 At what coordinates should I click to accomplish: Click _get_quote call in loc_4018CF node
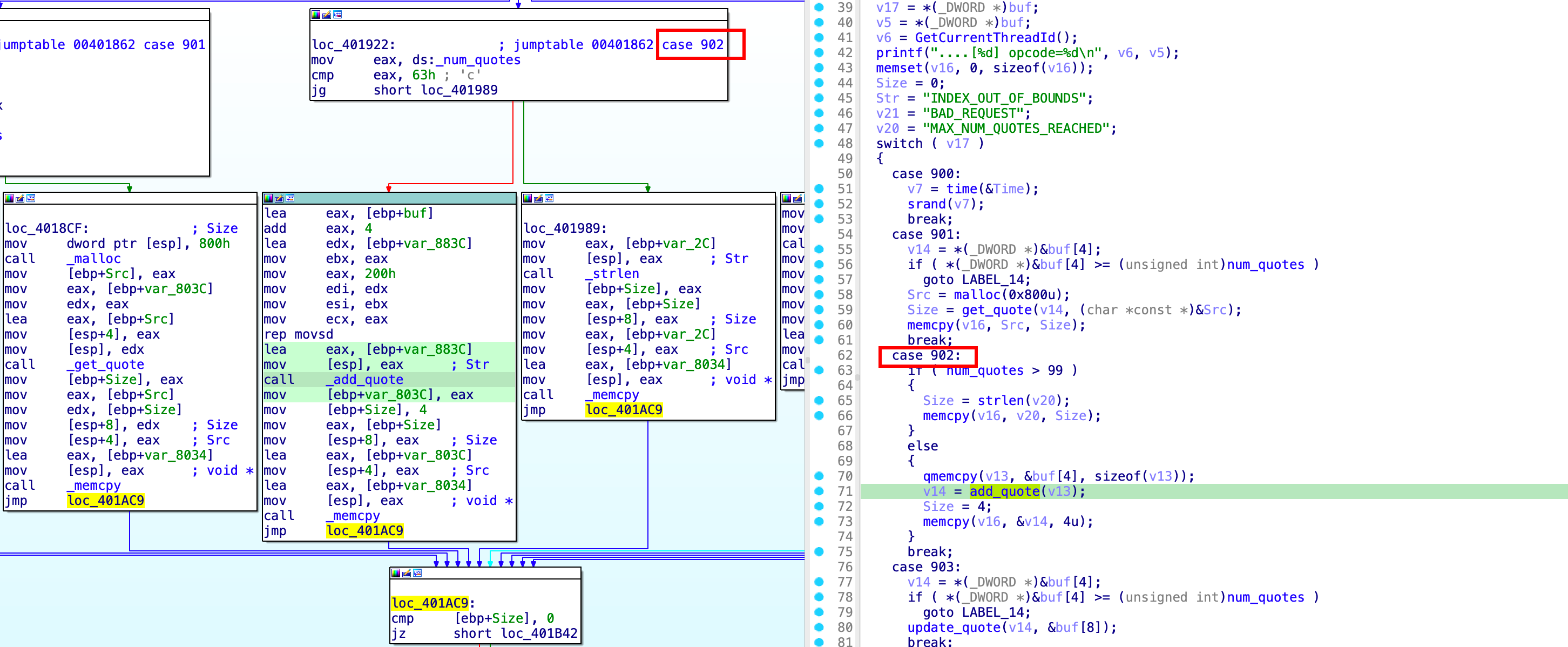(x=105, y=365)
